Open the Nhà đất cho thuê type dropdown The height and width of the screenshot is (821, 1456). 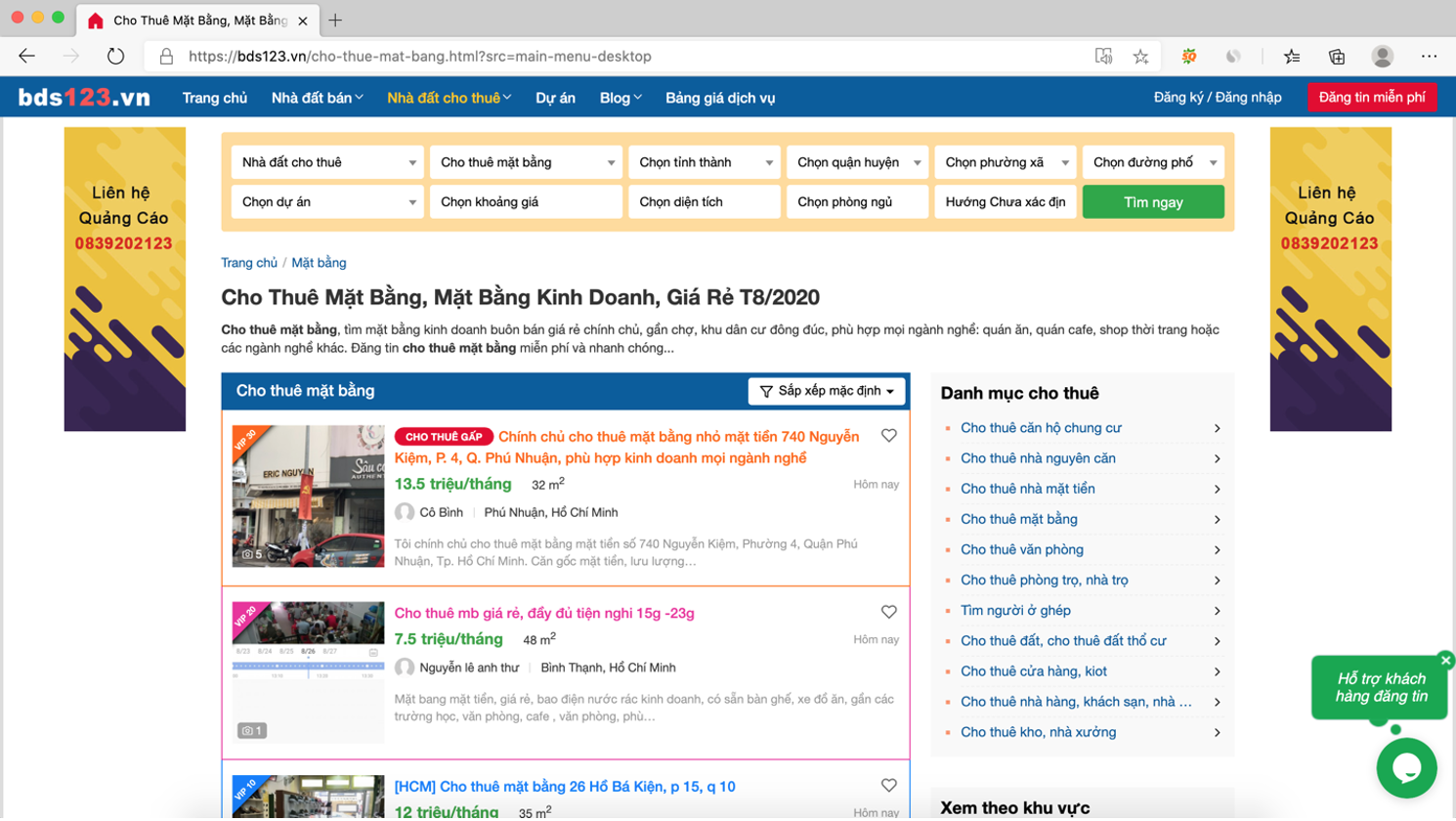[x=327, y=162]
